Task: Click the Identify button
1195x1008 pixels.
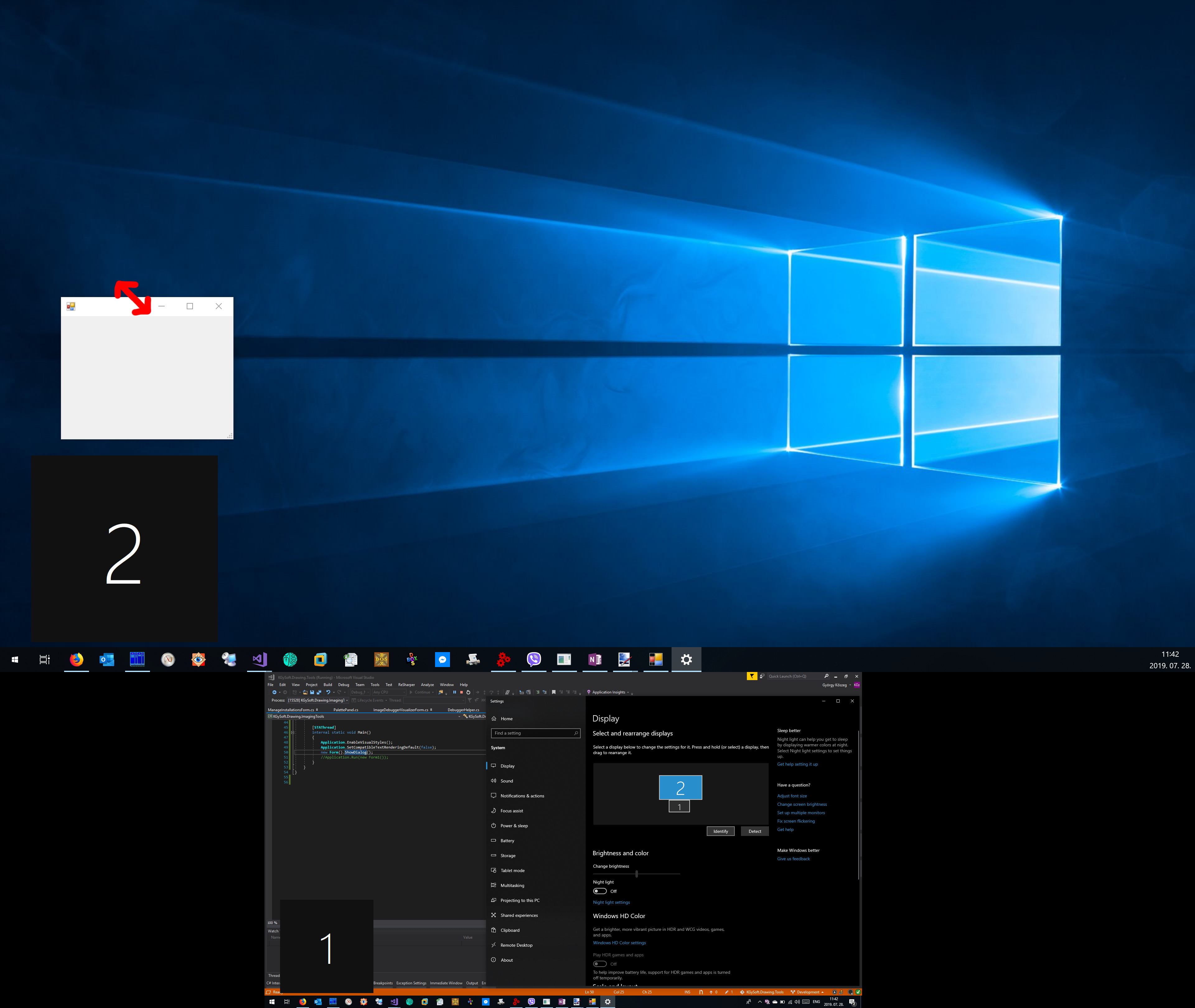Action: pyautogui.click(x=720, y=831)
